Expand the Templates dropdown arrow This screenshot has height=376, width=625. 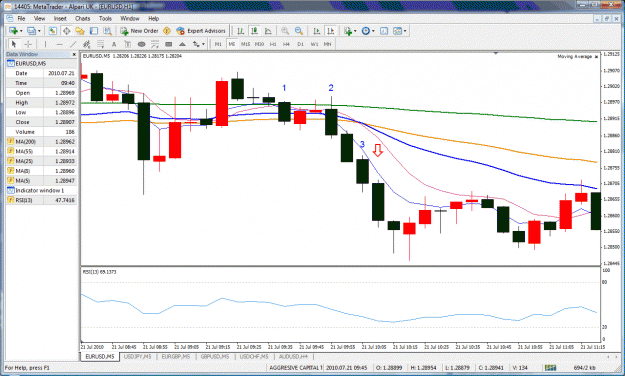[405, 31]
